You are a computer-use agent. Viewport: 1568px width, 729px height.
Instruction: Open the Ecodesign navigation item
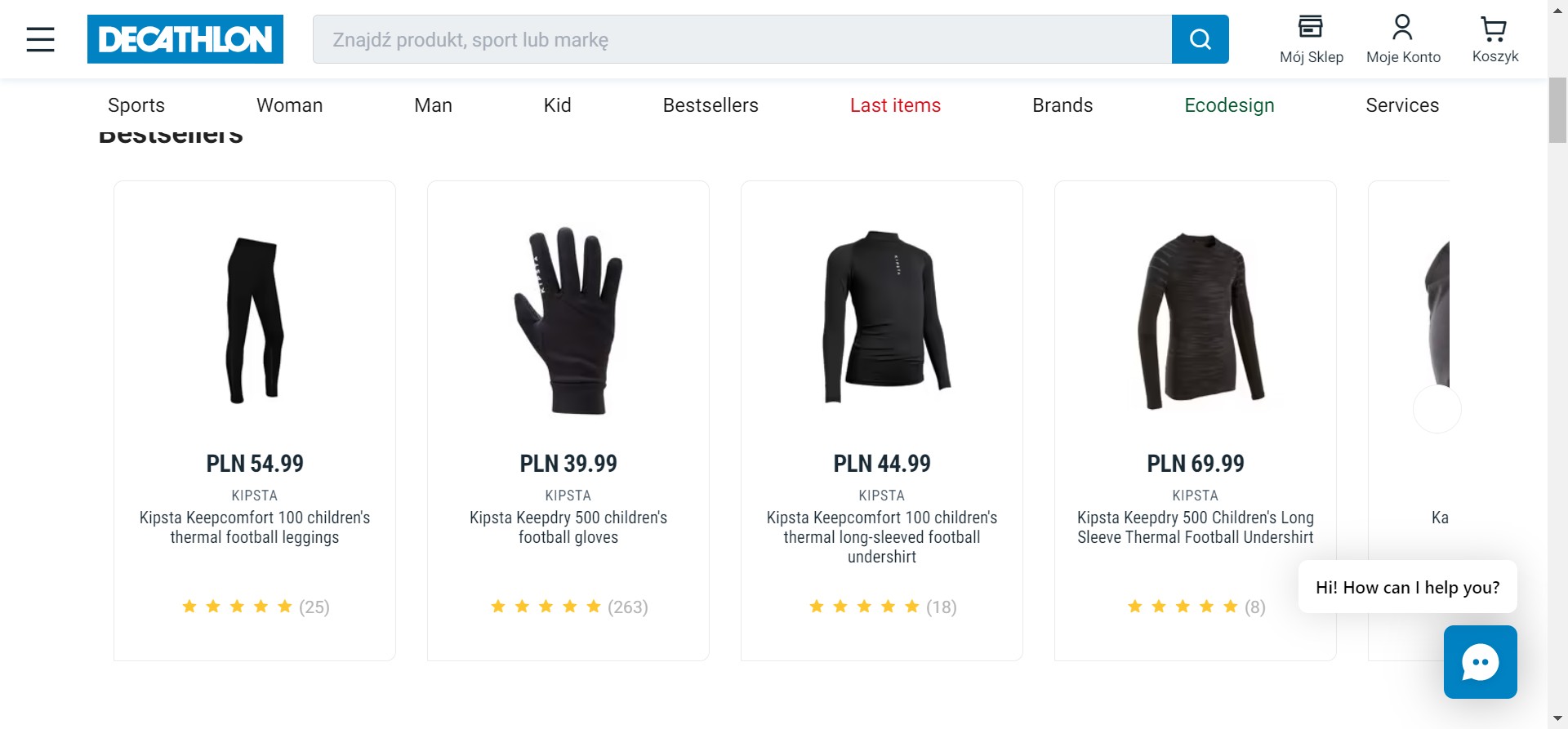[1229, 105]
